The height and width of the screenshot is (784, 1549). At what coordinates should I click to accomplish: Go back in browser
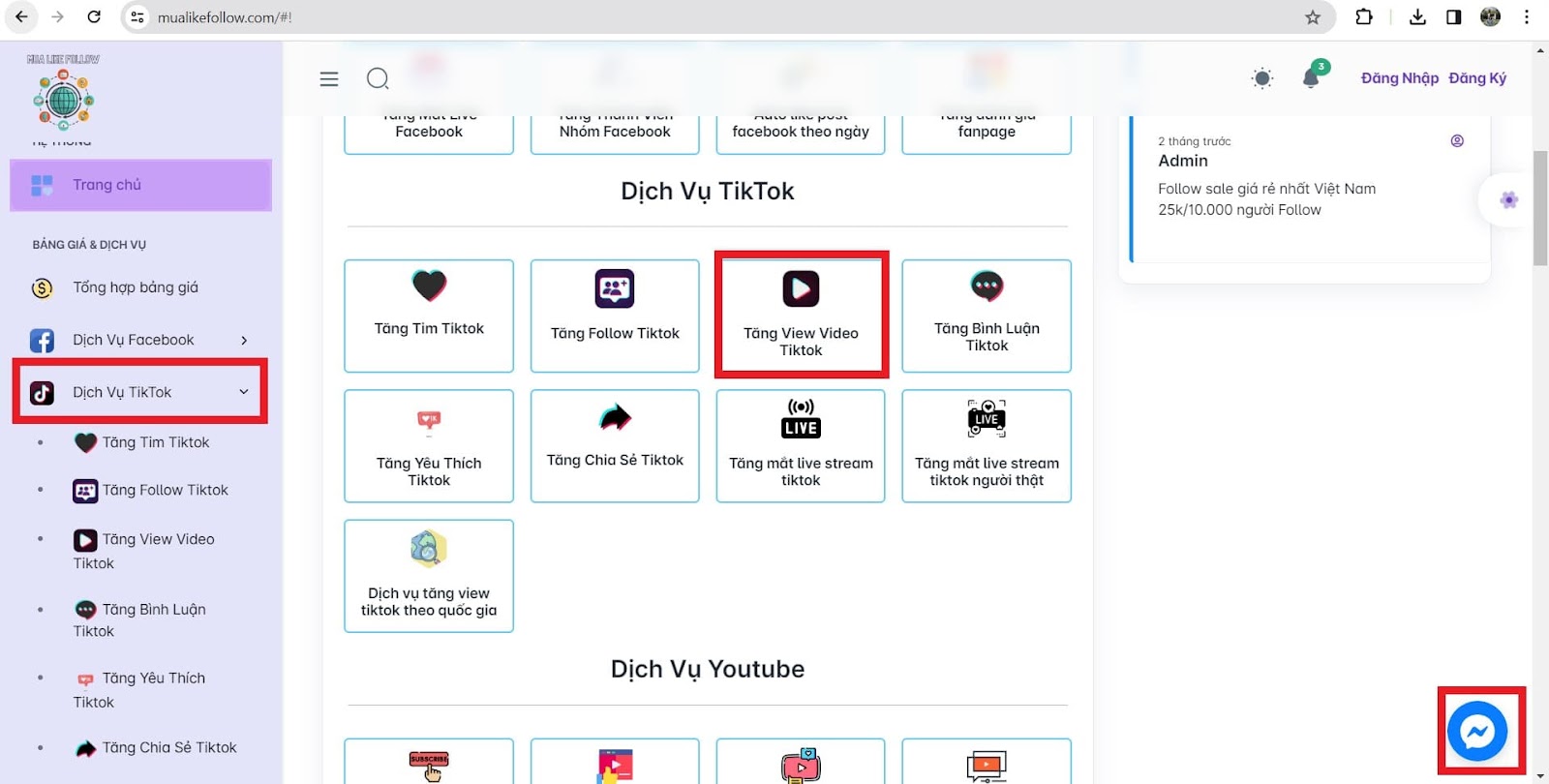point(21,16)
